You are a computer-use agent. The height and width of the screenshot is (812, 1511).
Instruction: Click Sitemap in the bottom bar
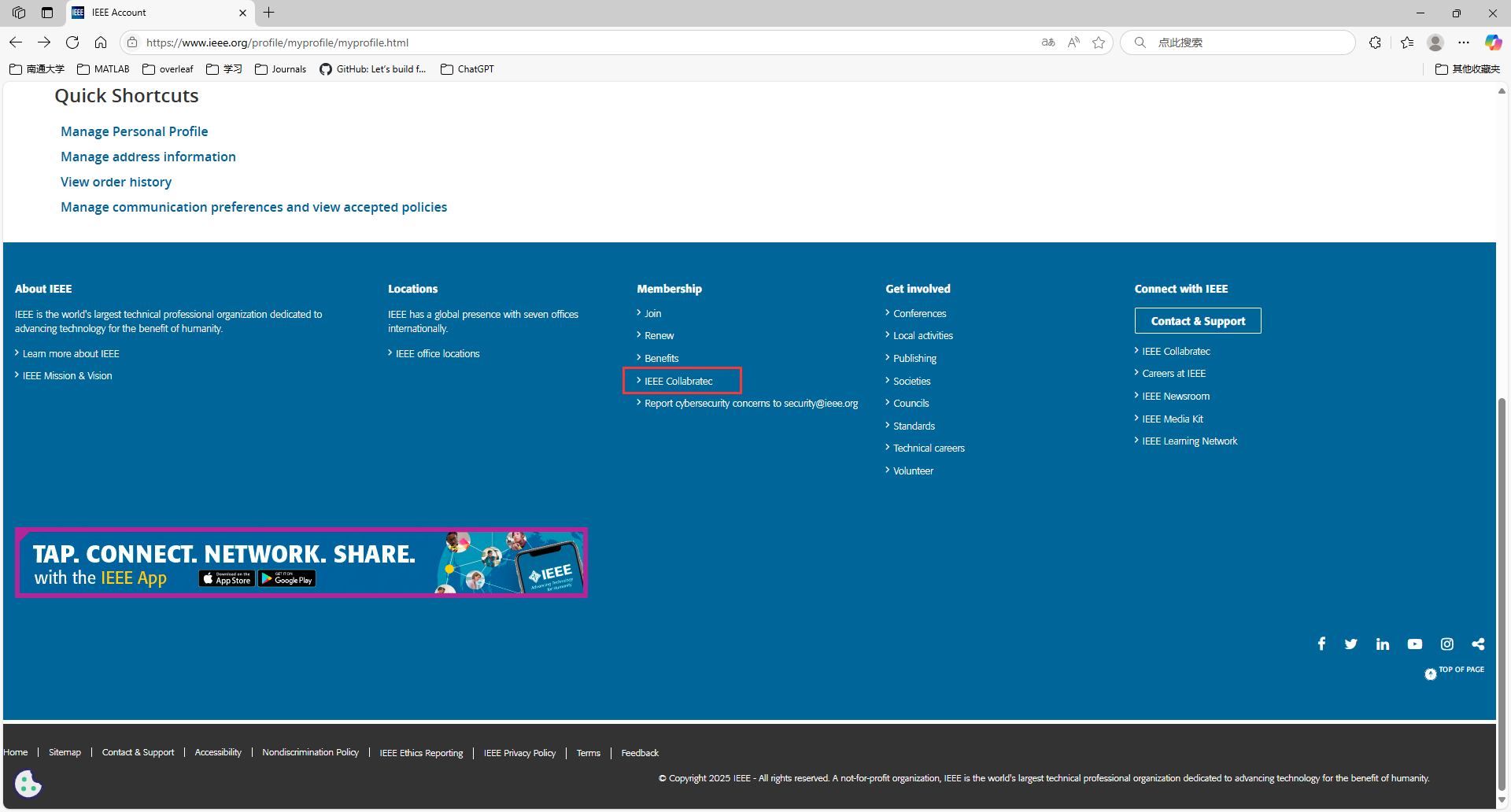[65, 752]
